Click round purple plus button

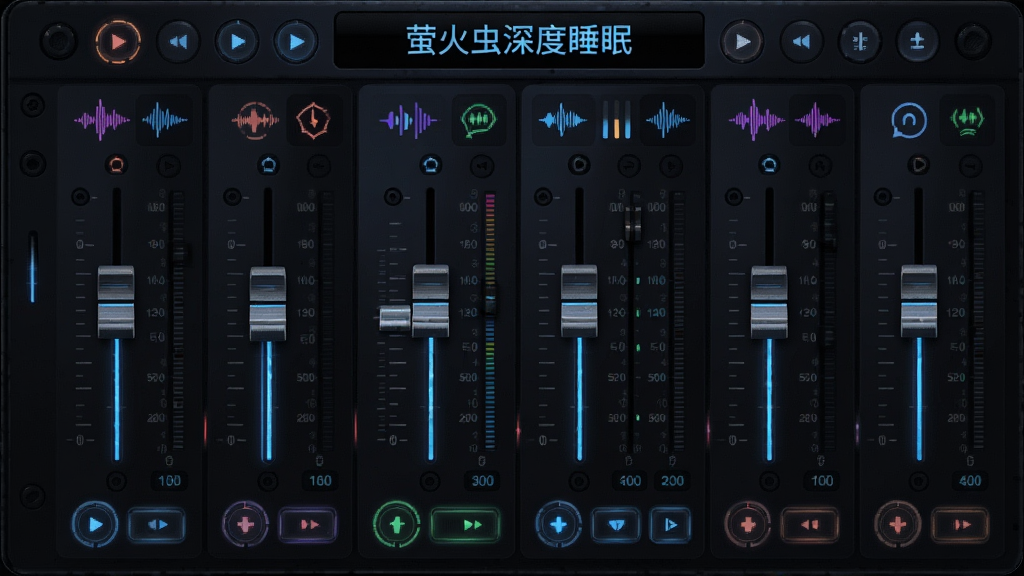(x=246, y=524)
